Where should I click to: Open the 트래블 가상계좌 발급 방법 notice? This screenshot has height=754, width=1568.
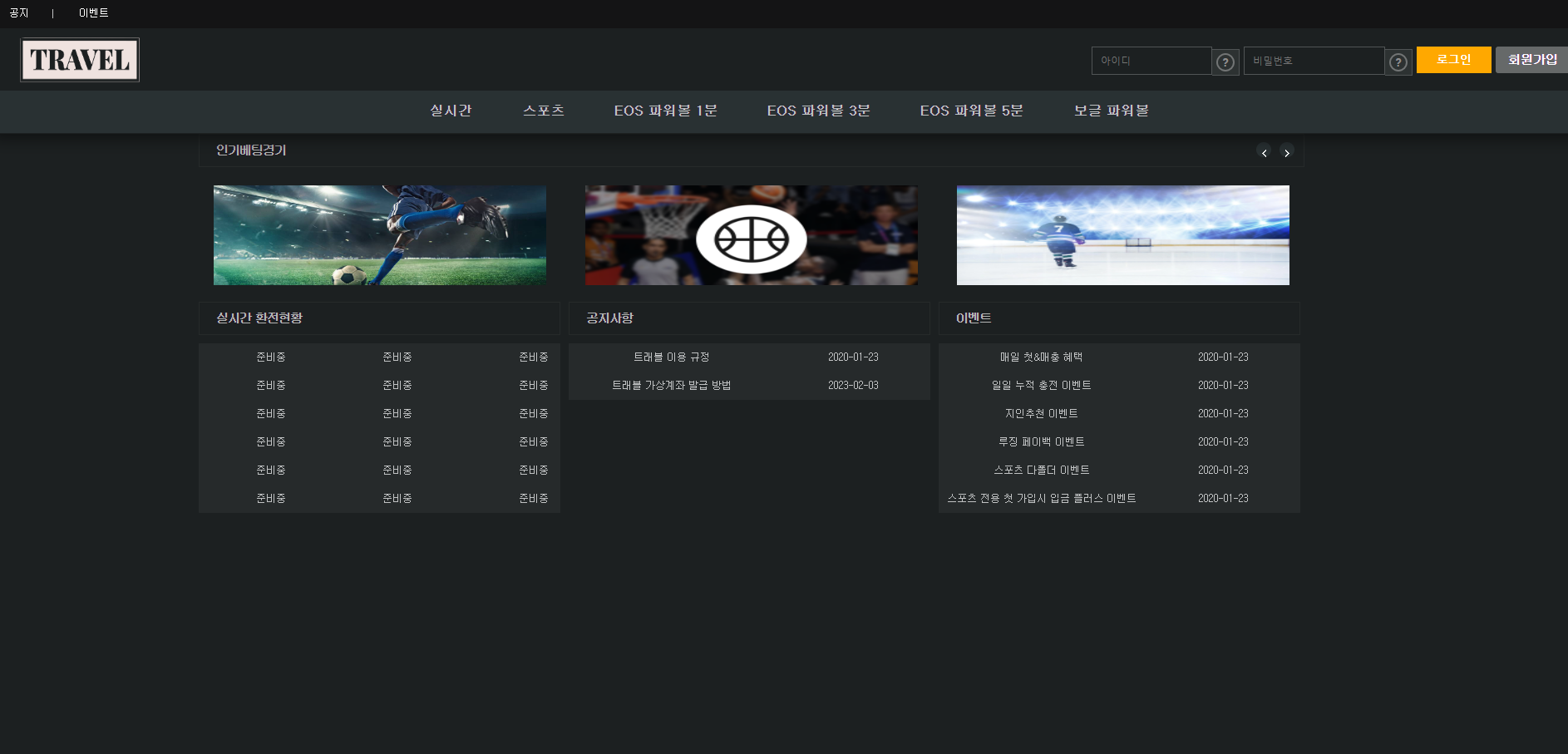[671, 385]
